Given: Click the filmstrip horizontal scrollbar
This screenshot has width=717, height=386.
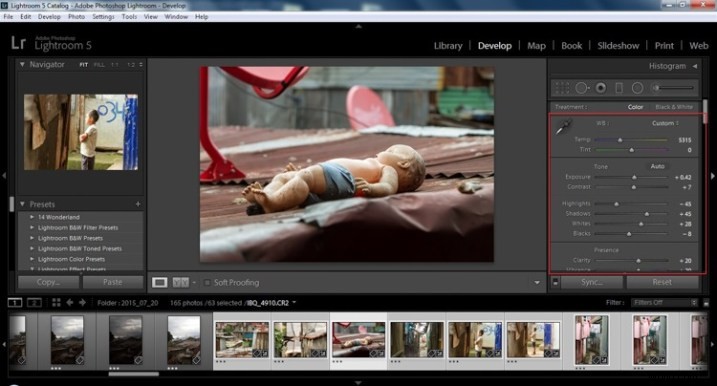Looking at the screenshot, I should coord(134,374).
